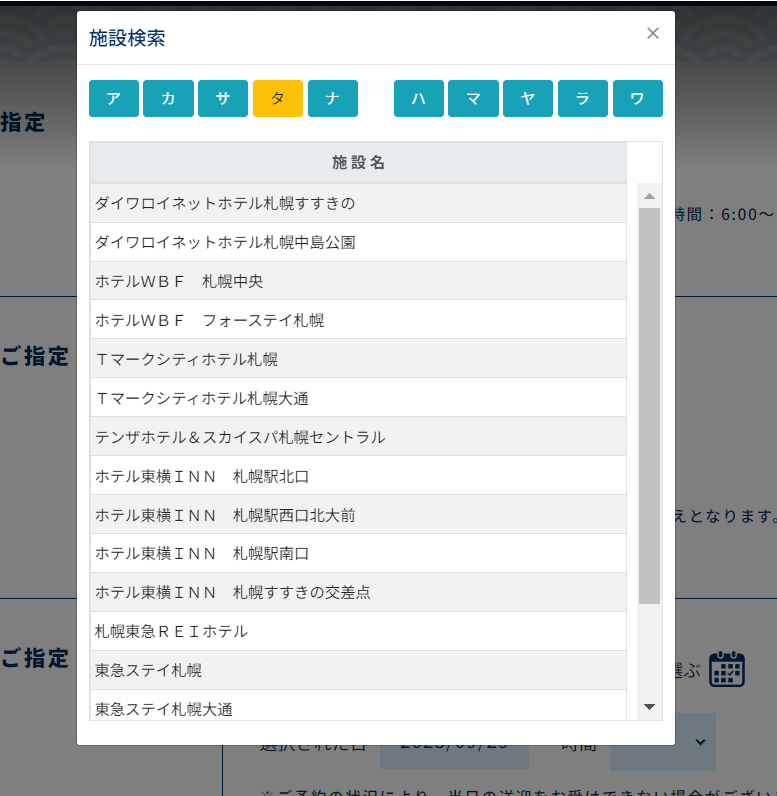Image resolution: width=777 pixels, height=796 pixels.
Task: Click the 施設名 column header
Action: (358, 163)
